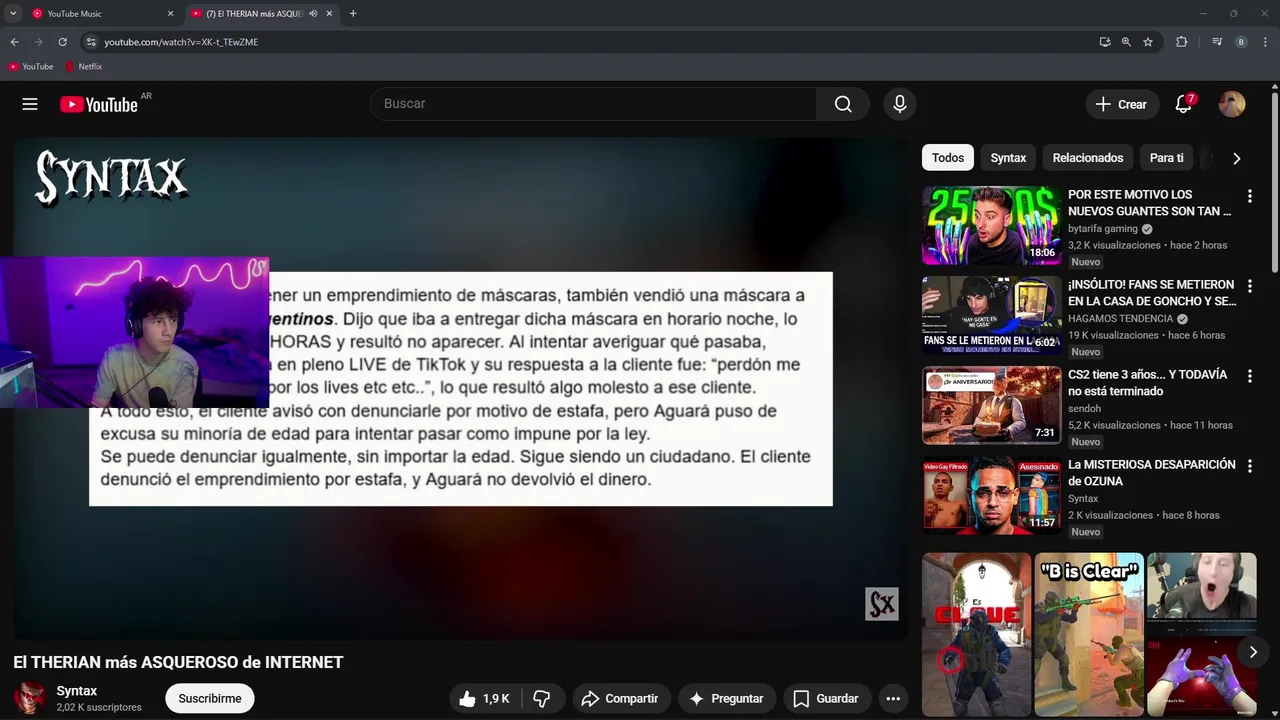Close the YouTube Music browser tab
The height and width of the screenshot is (720, 1280).
pos(170,14)
